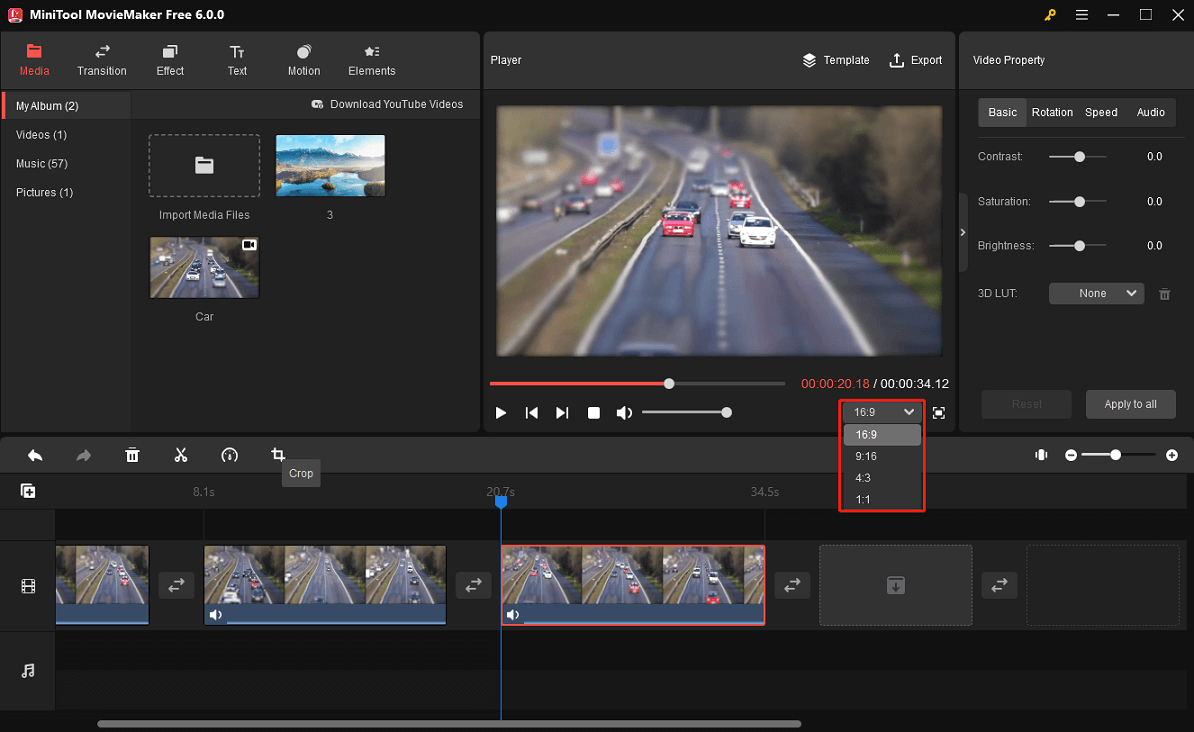Adjust the player volume slider

pyautogui.click(x=687, y=413)
